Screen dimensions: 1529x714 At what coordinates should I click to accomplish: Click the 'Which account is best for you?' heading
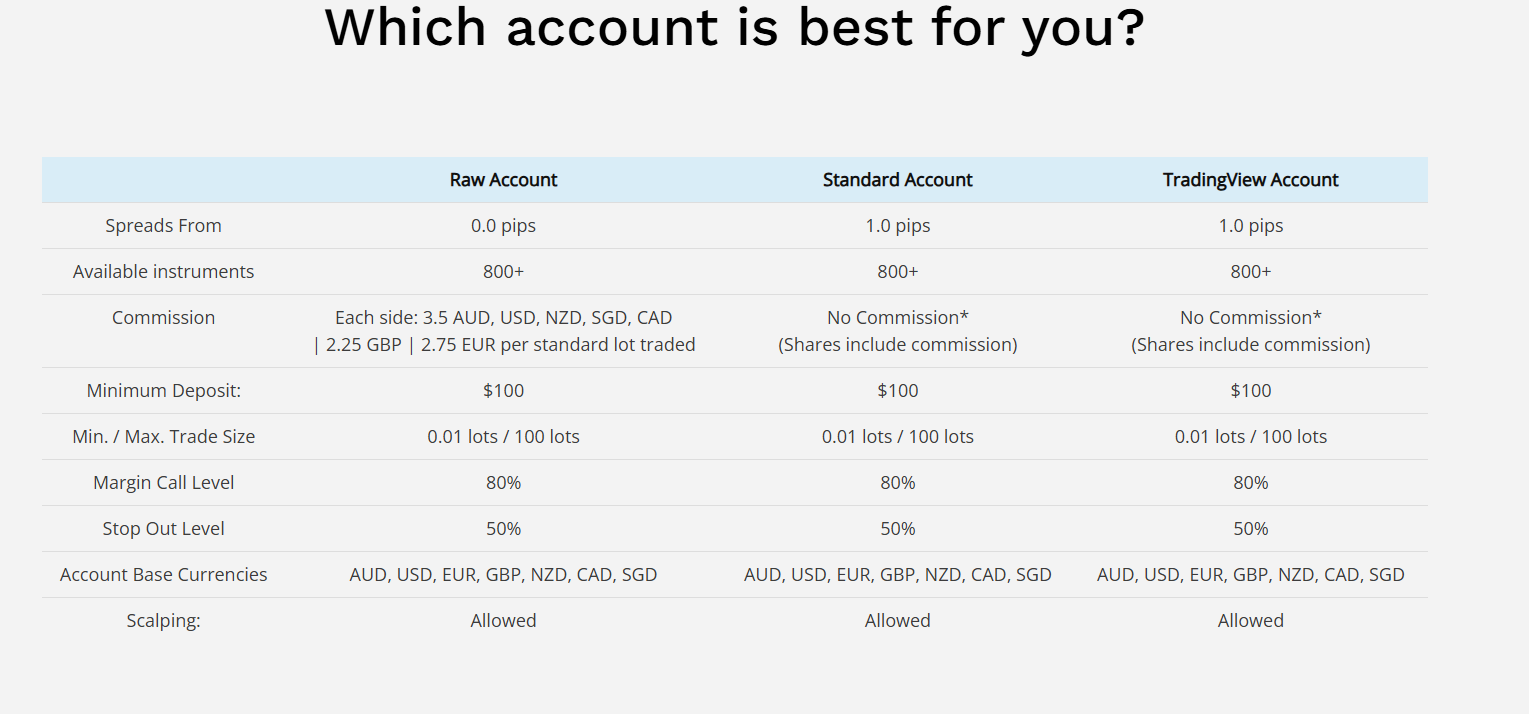point(734,28)
